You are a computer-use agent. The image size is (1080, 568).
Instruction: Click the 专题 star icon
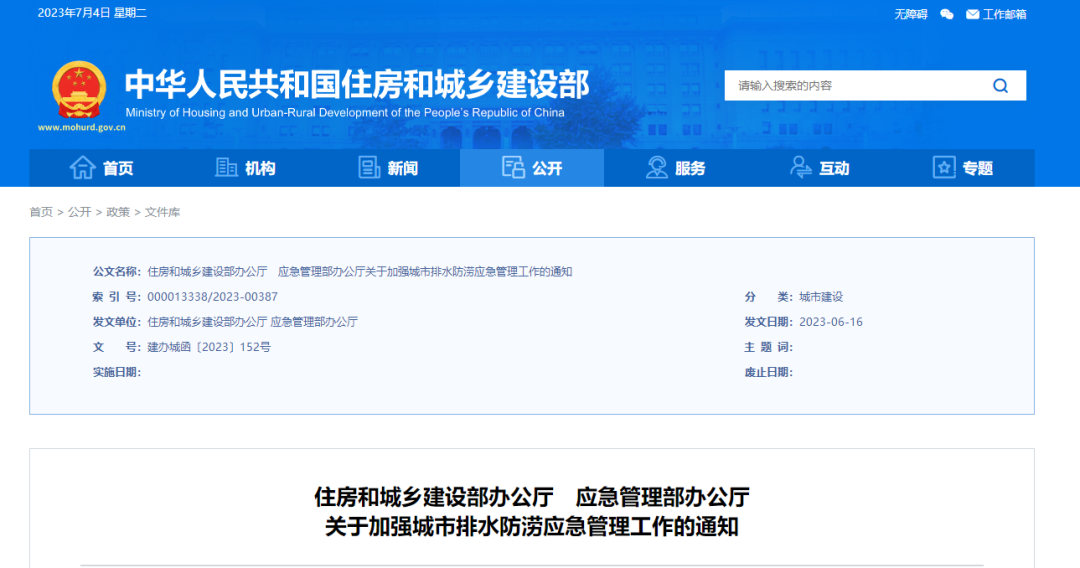[x=944, y=168]
